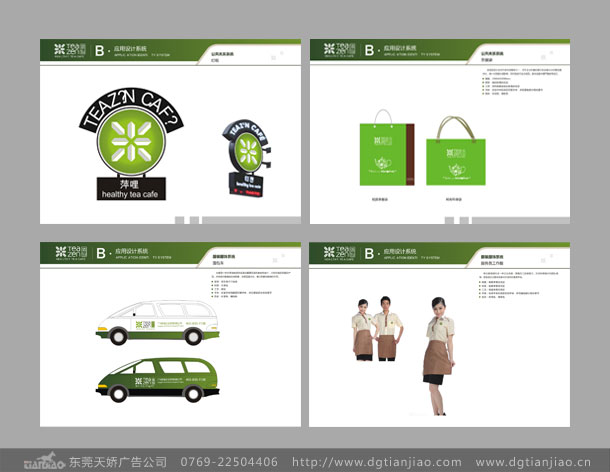Screen dimensions: 610x472
Task: Click the 'healthy tea cafe' black plate text
Action: click(x=130, y=194)
